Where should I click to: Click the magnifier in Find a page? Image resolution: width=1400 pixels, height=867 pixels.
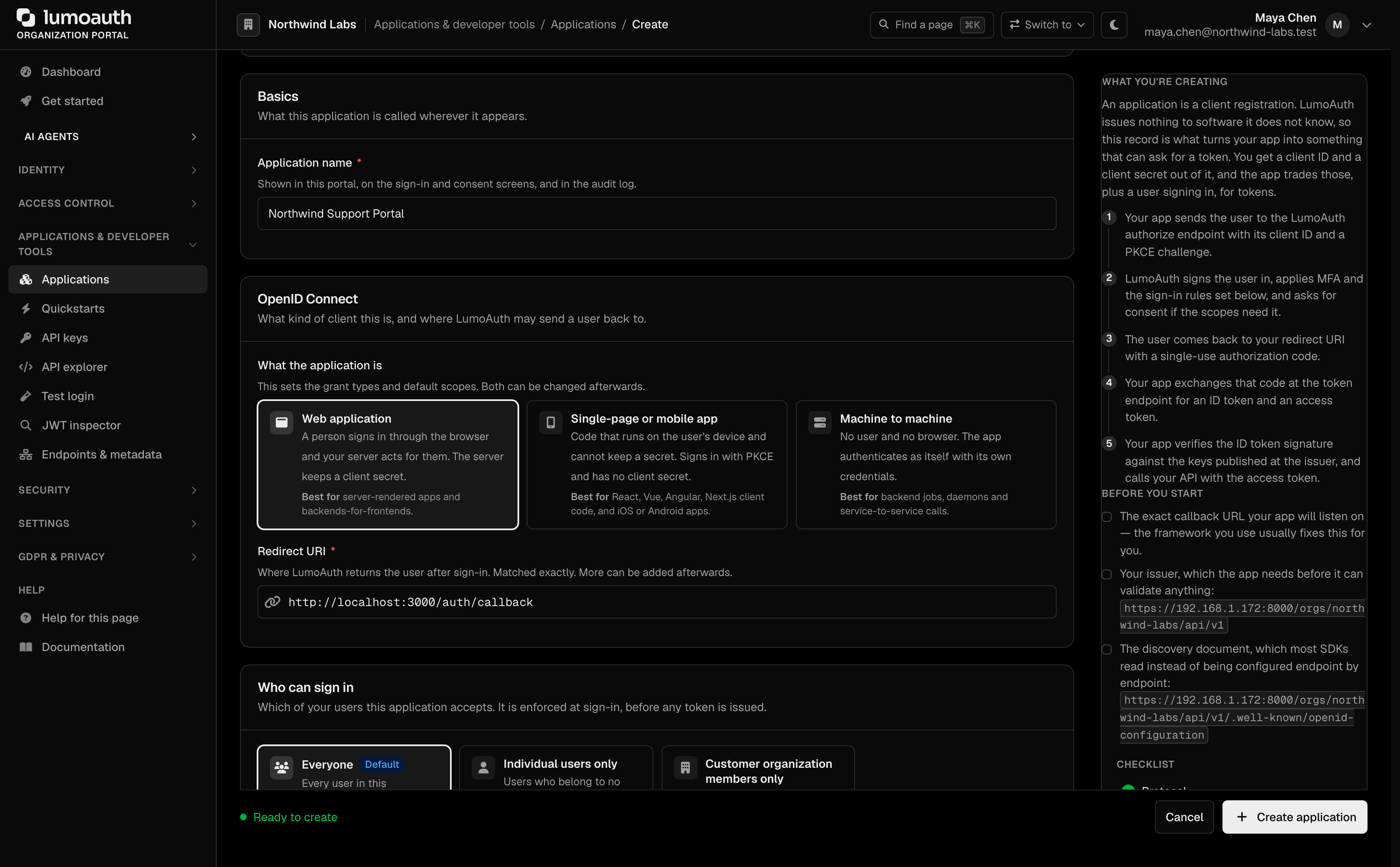click(x=884, y=25)
